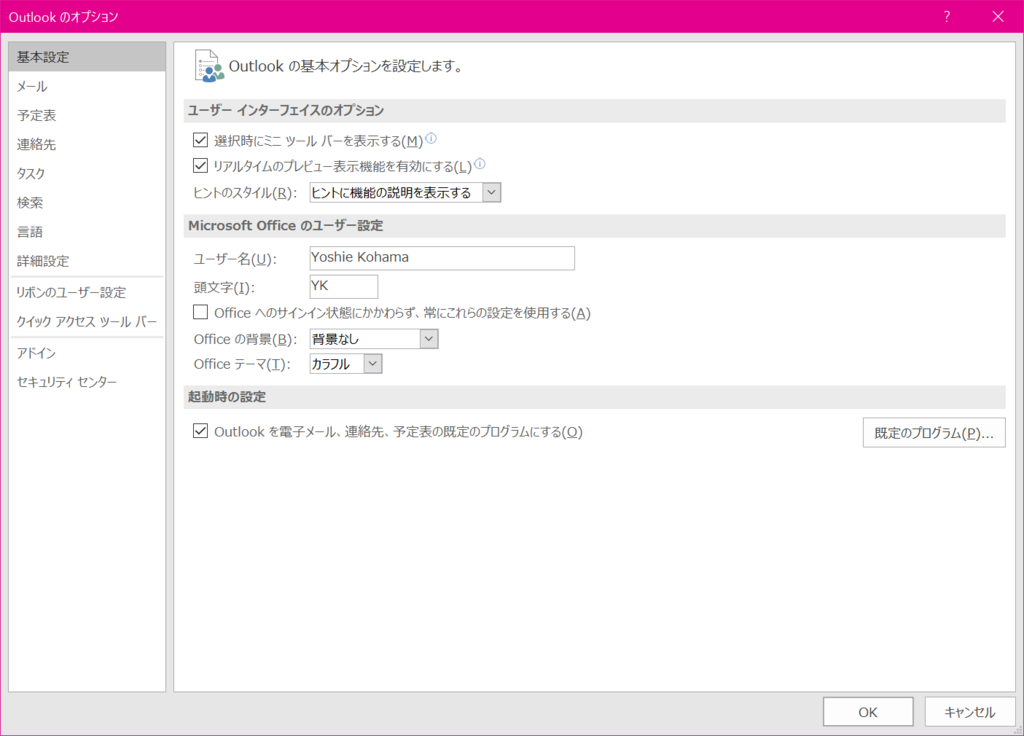Screen dimensions: 1024x736
Task: Click the help question mark icon
Action: coord(947,16)
